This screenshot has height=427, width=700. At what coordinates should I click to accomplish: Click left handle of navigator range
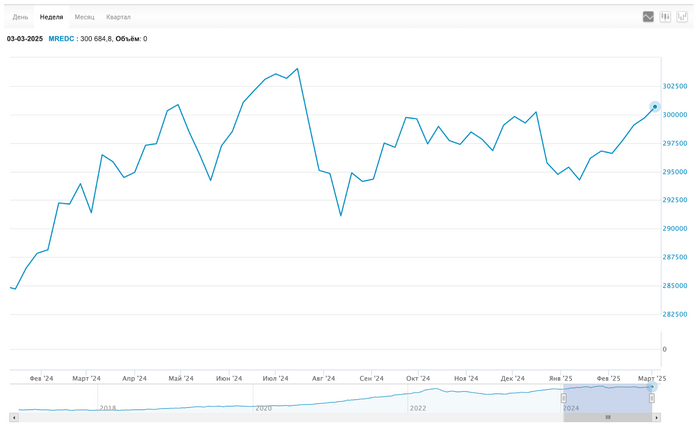563,398
